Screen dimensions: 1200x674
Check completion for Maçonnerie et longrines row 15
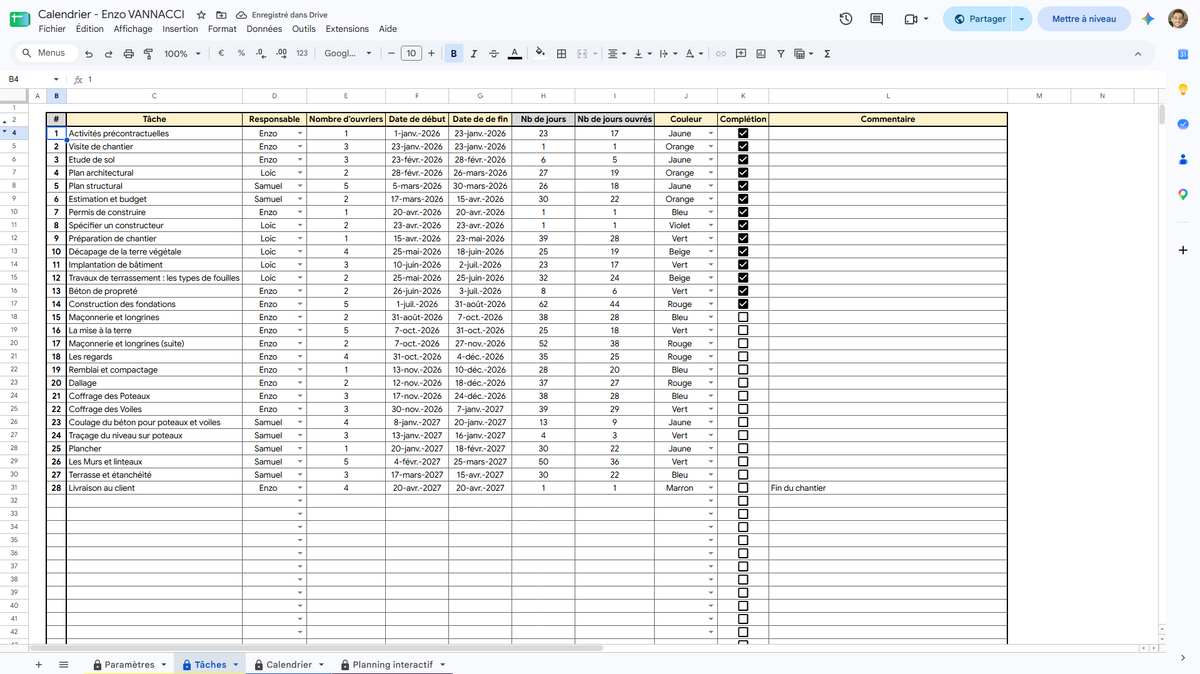pos(743,317)
